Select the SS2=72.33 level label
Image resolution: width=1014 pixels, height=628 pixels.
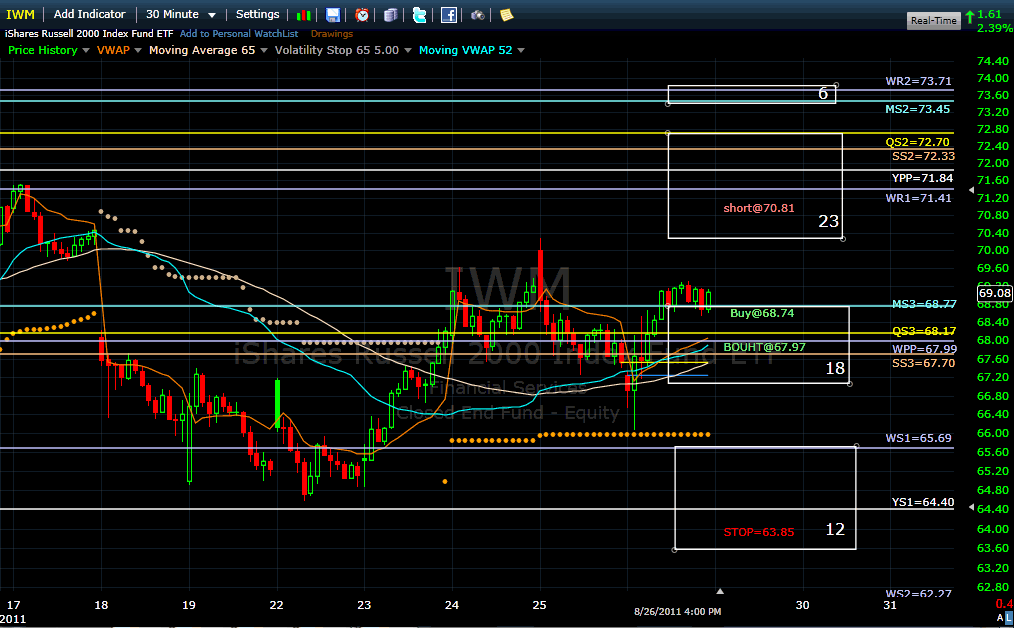(x=923, y=157)
